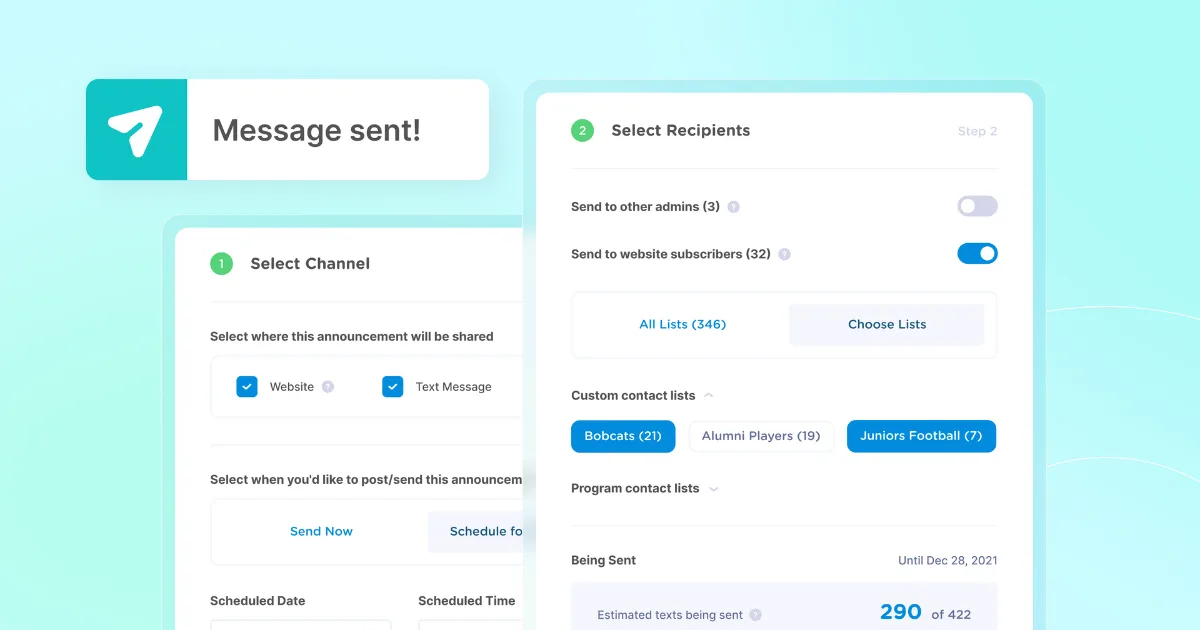Click the info icon beside Send to other admins
This screenshot has width=1200, height=630.
coord(733,206)
